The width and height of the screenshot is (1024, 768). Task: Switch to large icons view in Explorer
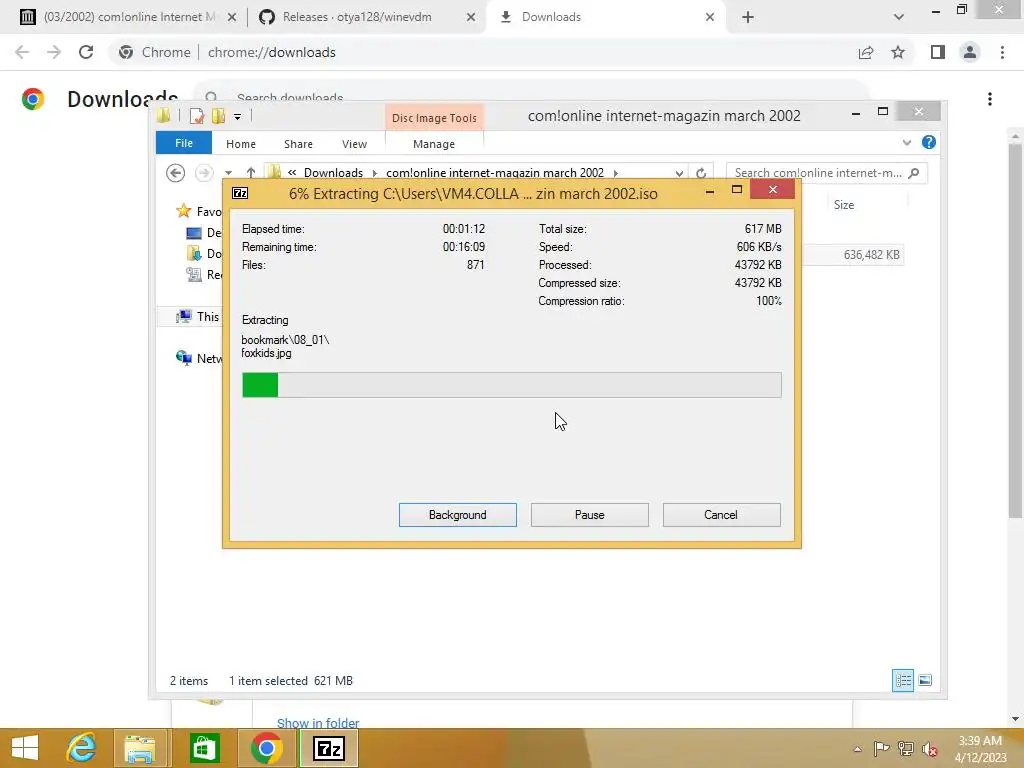click(925, 680)
